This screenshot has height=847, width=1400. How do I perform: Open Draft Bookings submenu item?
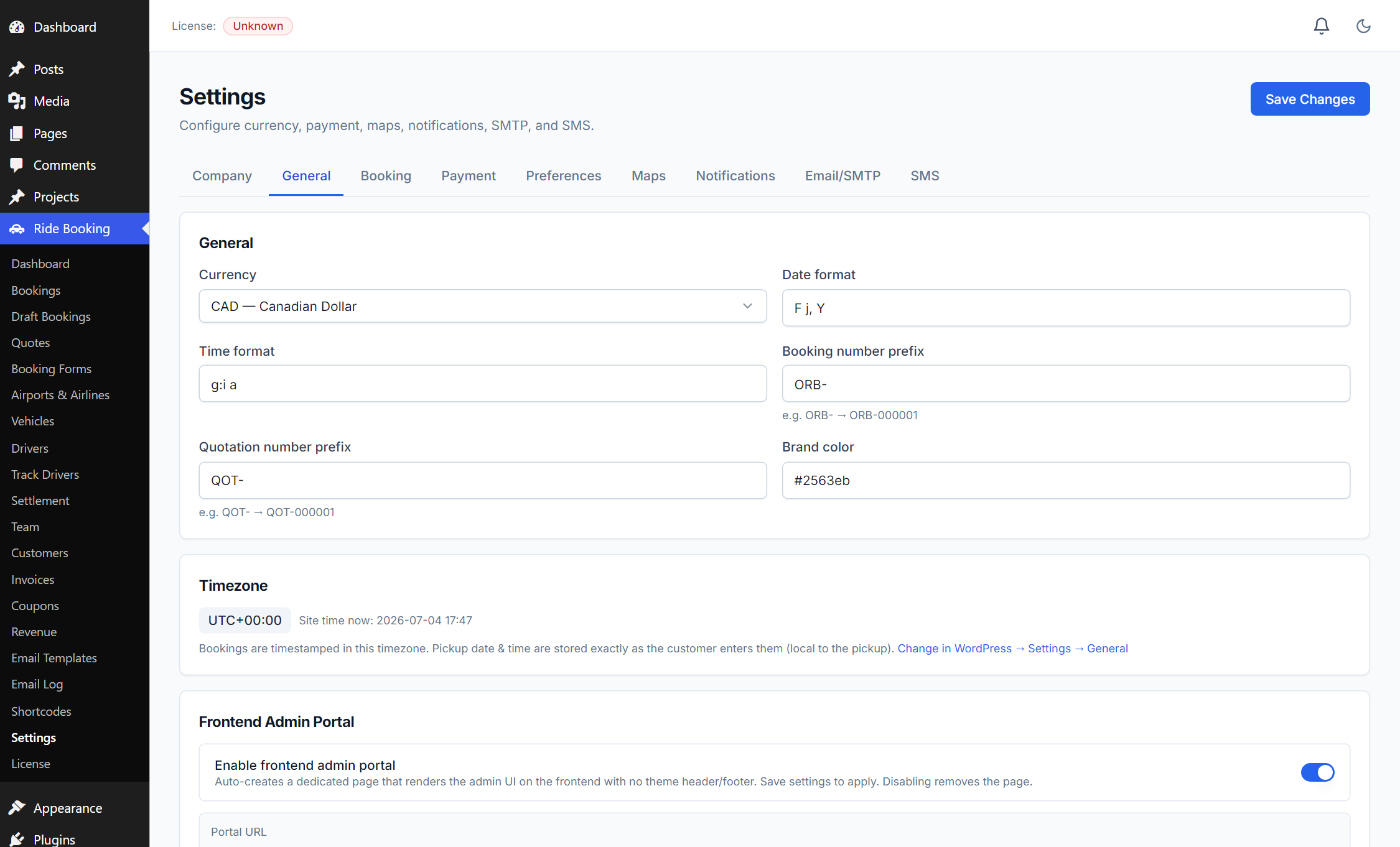click(51, 317)
